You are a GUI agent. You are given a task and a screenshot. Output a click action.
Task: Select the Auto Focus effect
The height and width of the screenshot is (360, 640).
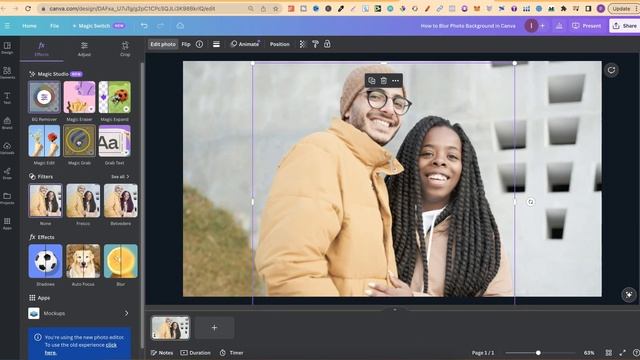point(83,261)
